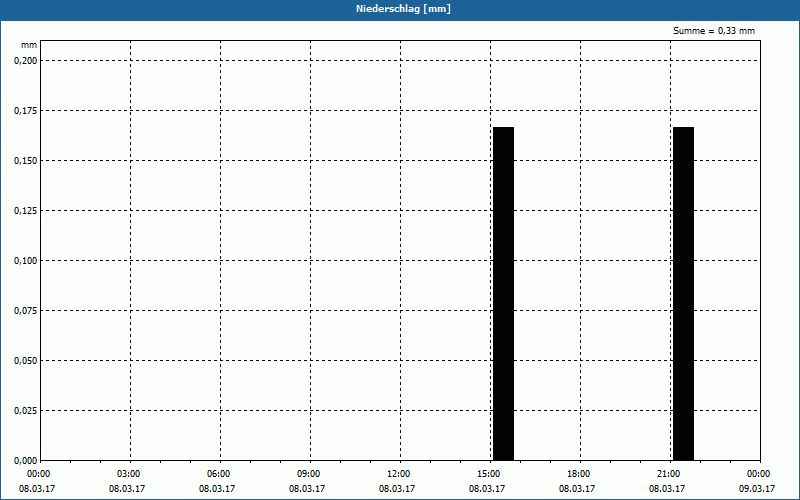Select the Summe = 0,33 mm label
800x500 pixels.
point(714,31)
